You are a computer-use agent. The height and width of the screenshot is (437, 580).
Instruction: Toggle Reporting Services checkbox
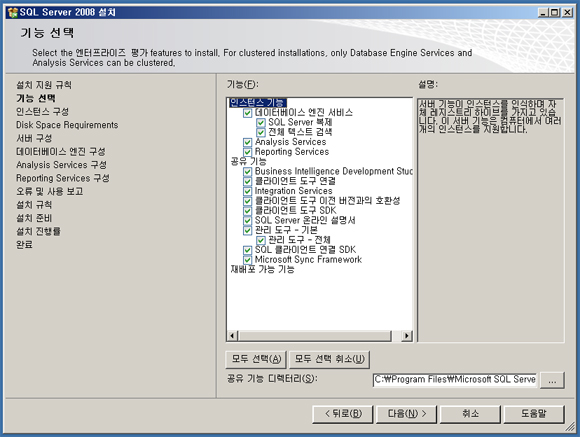click(247, 152)
